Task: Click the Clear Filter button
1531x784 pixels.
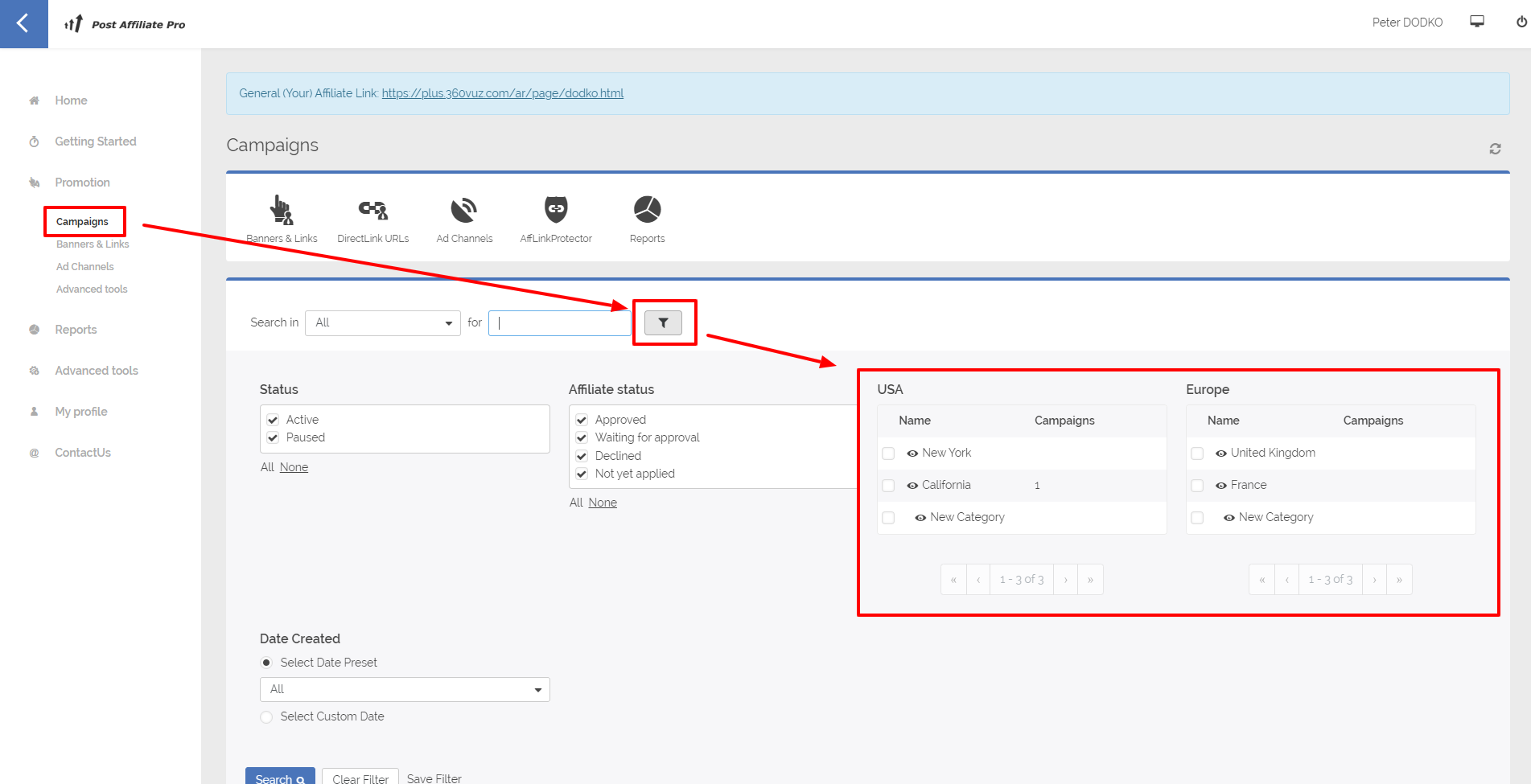Action: (x=360, y=778)
